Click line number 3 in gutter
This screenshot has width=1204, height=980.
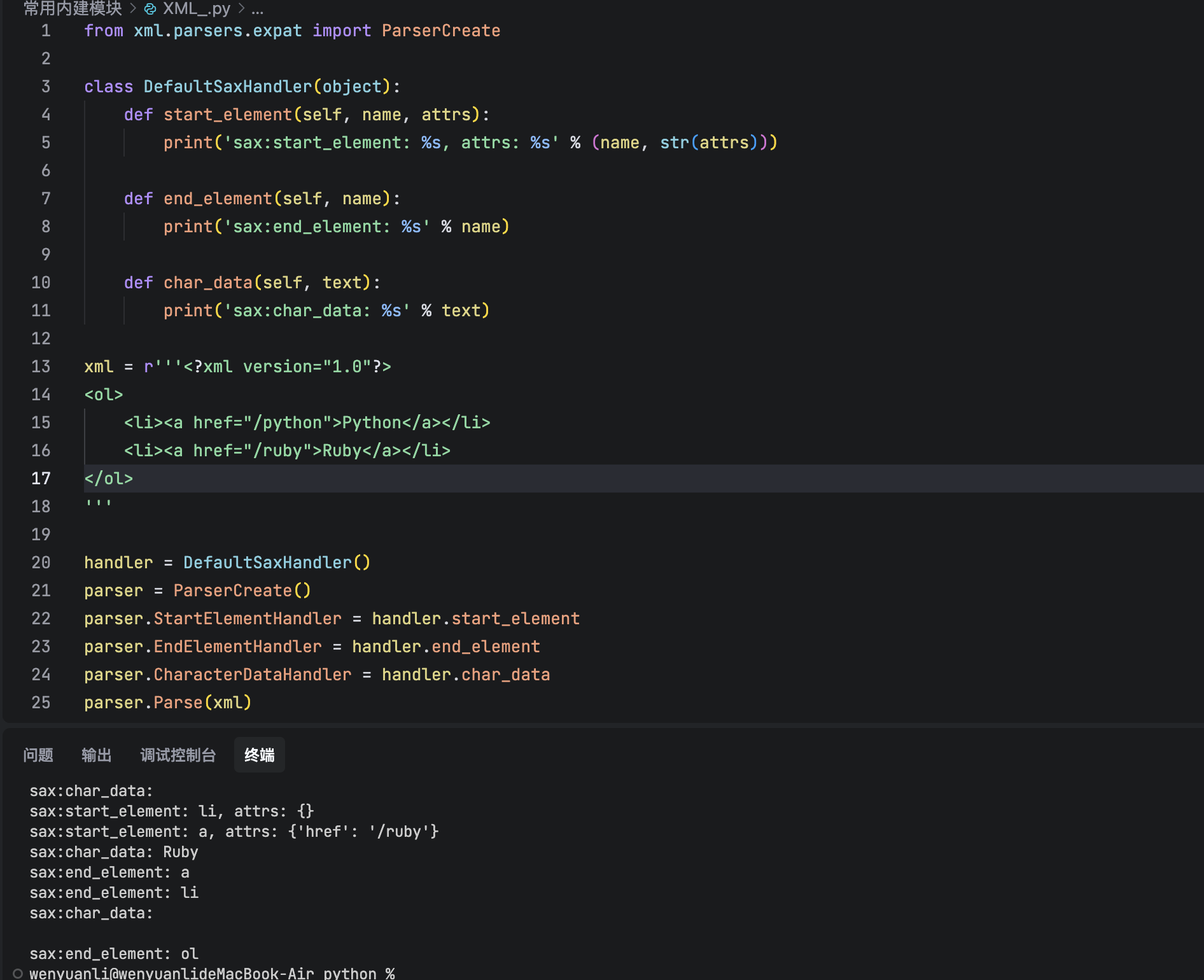pos(46,87)
